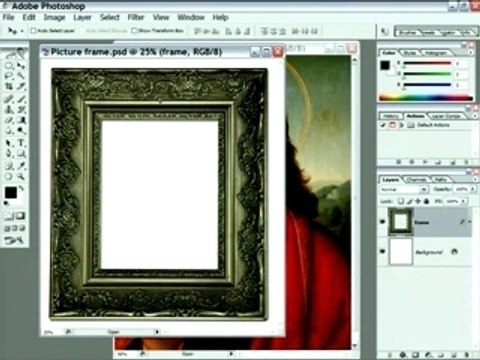Select the Rectangular Marquee tool
Viewport: 480px width, 360px height.
point(9,65)
